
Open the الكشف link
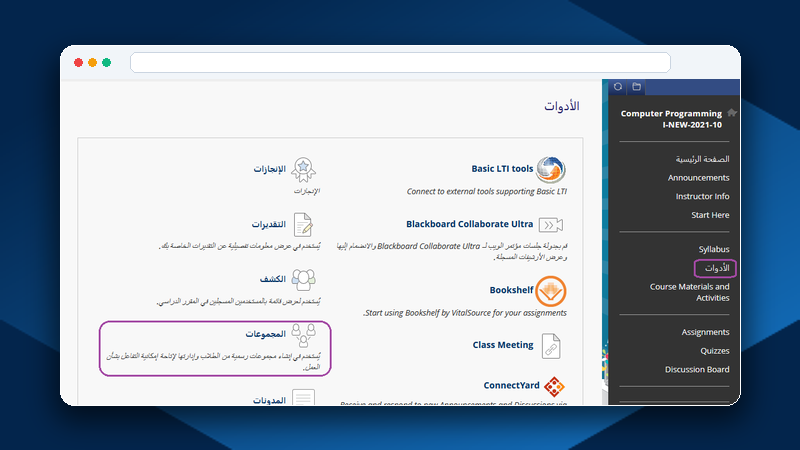(273, 279)
